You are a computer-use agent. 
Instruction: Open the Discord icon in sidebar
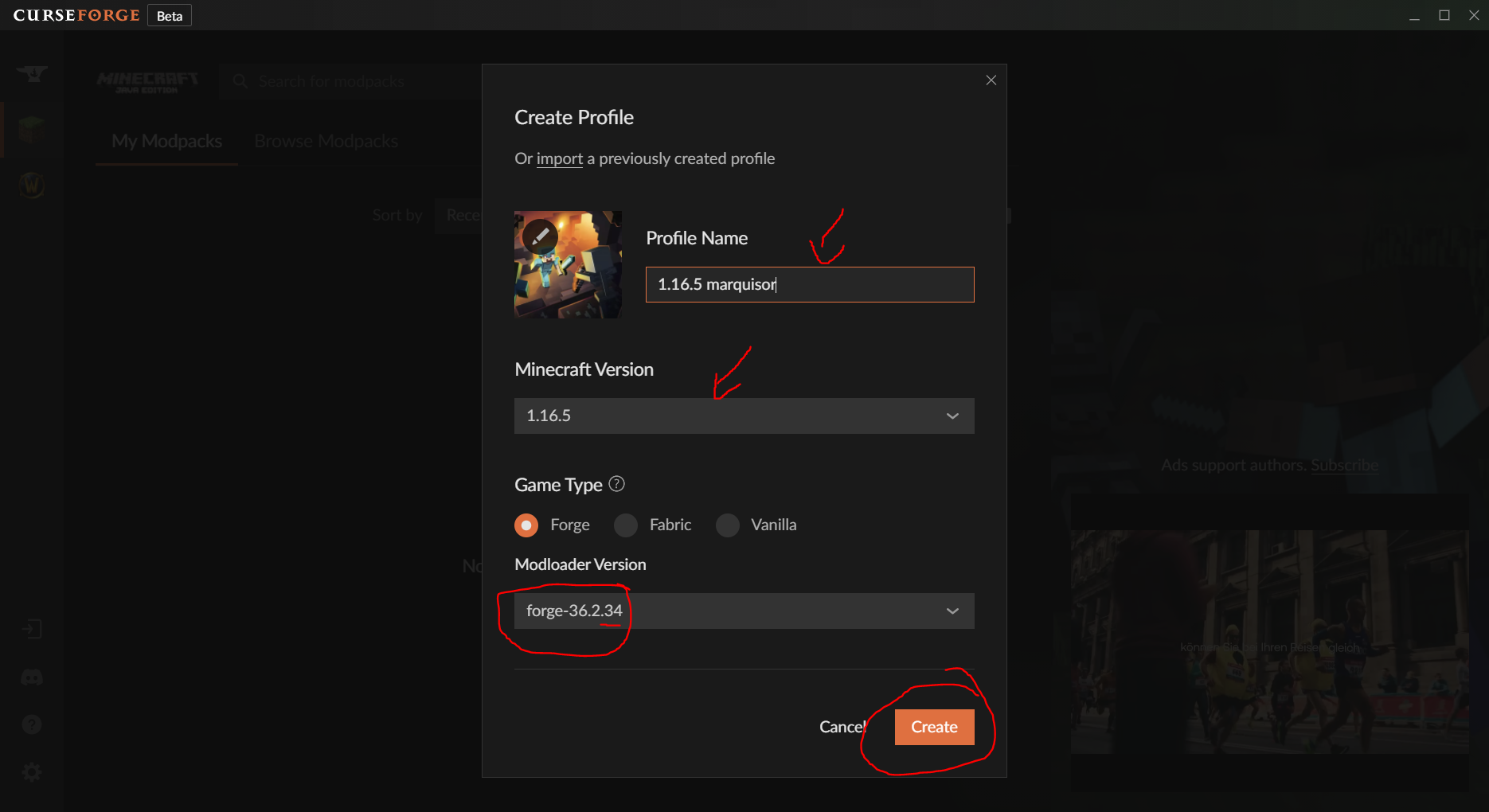pyautogui.click(x=32, y=677)
